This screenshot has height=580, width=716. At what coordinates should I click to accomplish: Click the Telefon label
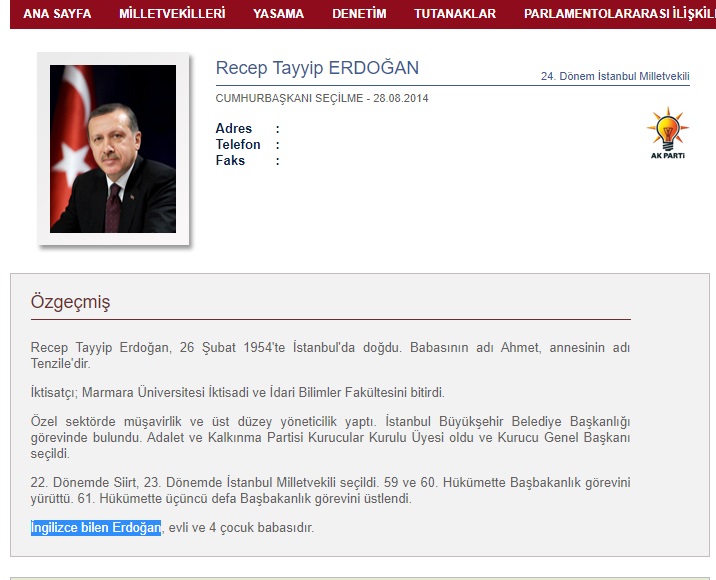tap(238, 144)
